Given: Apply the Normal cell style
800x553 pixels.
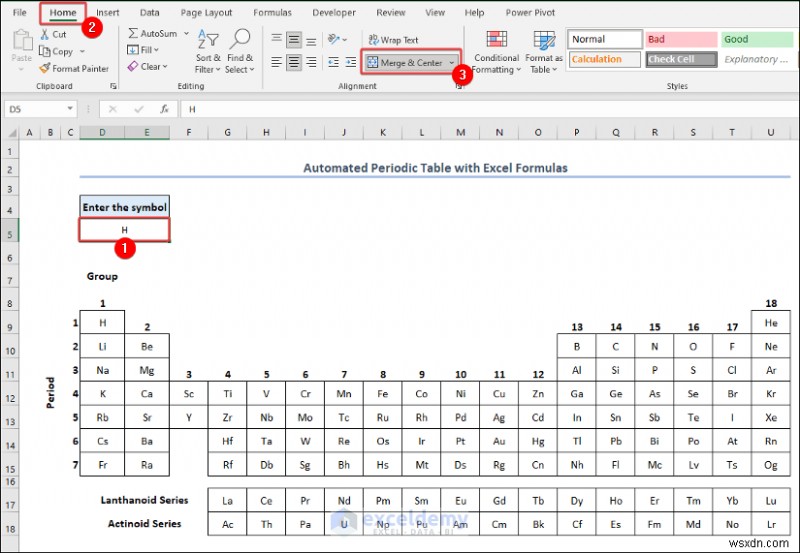Looking at the screenshot, I should (x=605, y=39).
